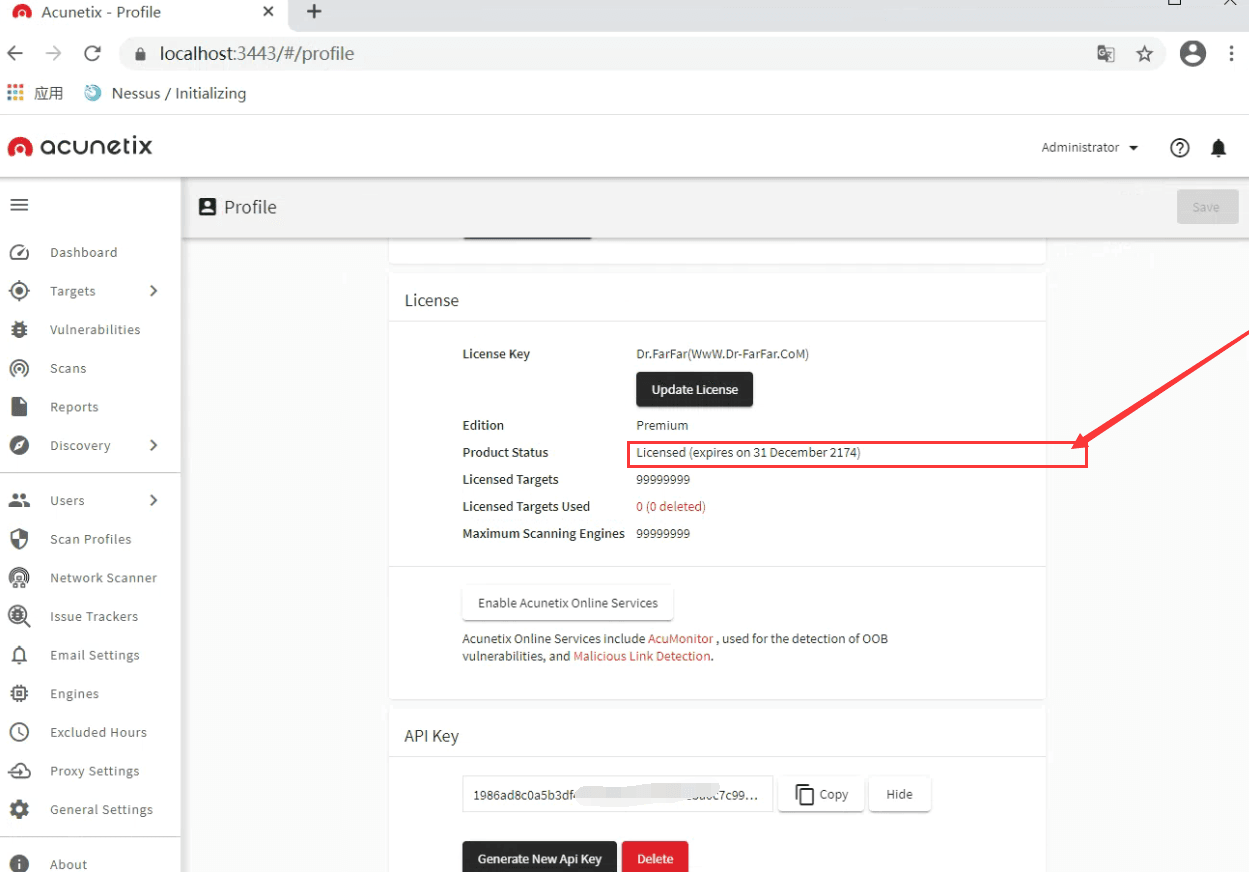The height and width of the screenshot is (872, 1249).
Task: Click Generate New Api Key
Action: [540, 858]
